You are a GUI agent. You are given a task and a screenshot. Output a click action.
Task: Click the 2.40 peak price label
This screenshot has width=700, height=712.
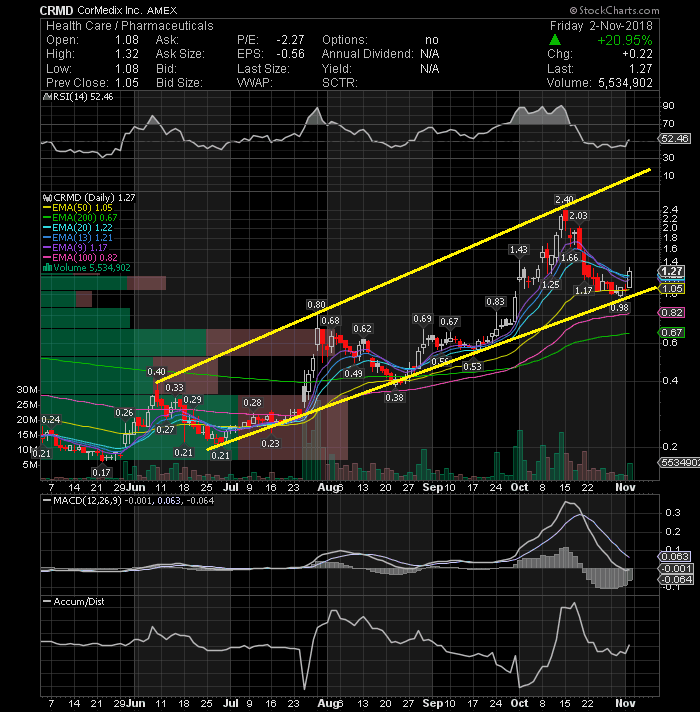tap(564, 200)
